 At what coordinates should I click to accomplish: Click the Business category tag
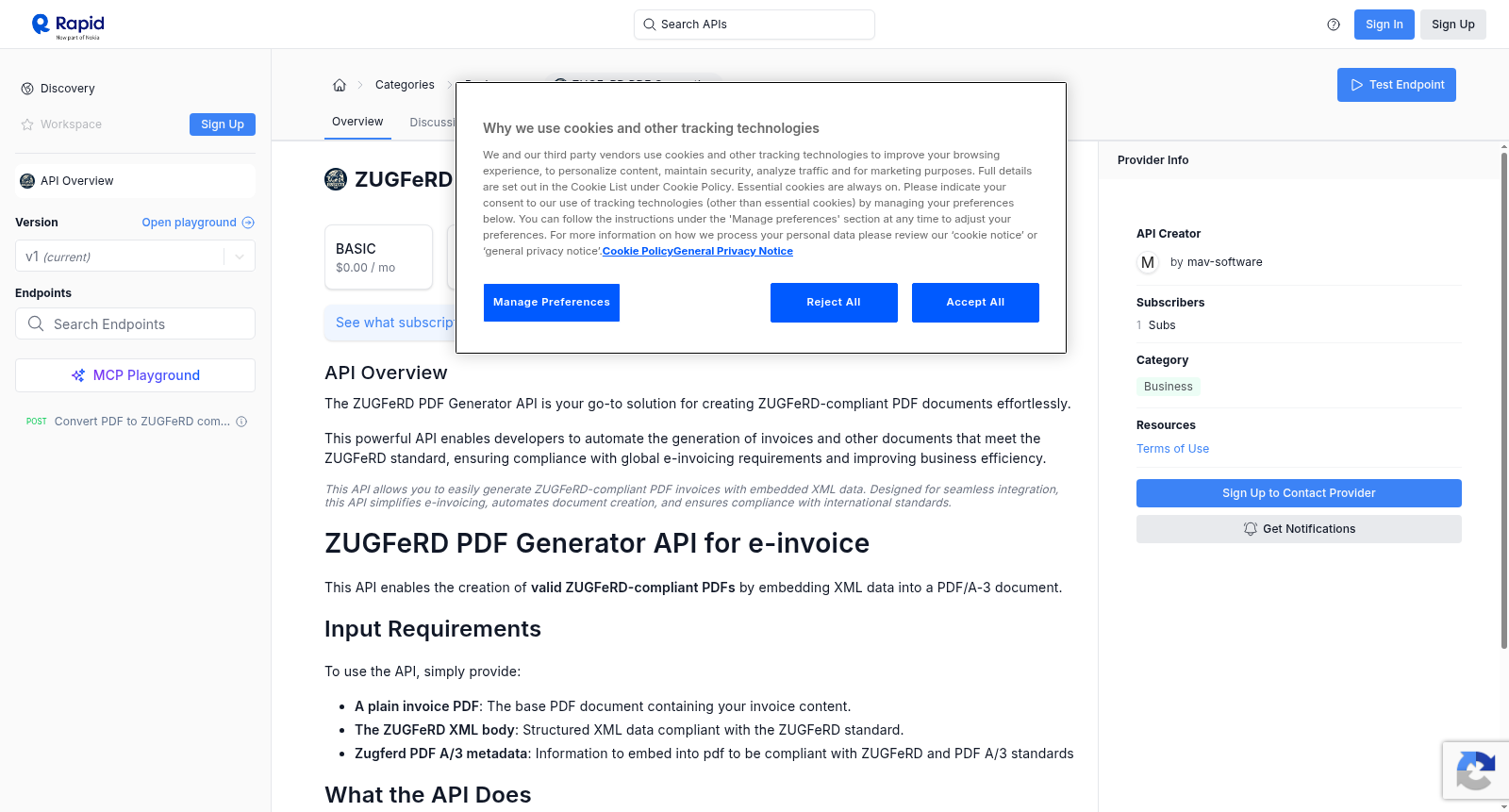(1168, 387)
